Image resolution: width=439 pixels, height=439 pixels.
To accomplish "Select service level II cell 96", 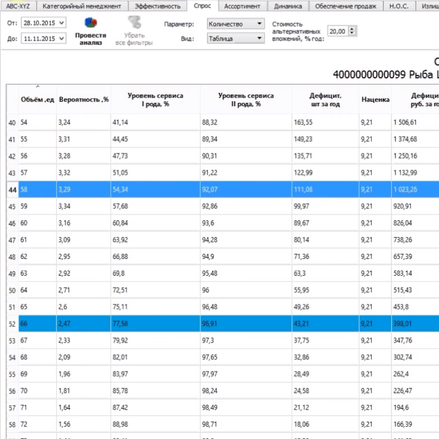I will pyautogui.click(x=246, y=290).
